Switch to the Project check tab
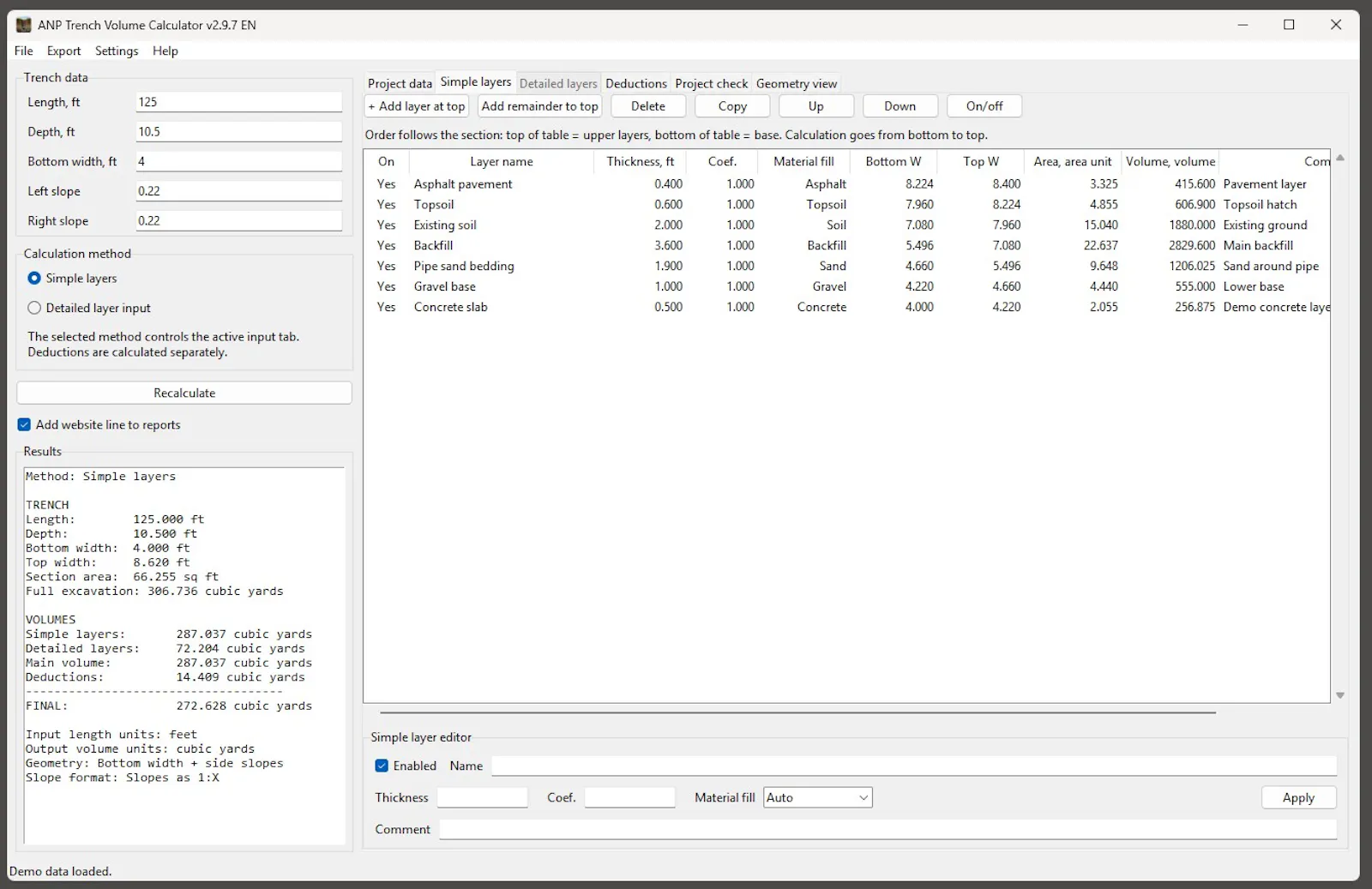Image resolution: width=1372 pixels, height=889 pixels. (711, 83)
